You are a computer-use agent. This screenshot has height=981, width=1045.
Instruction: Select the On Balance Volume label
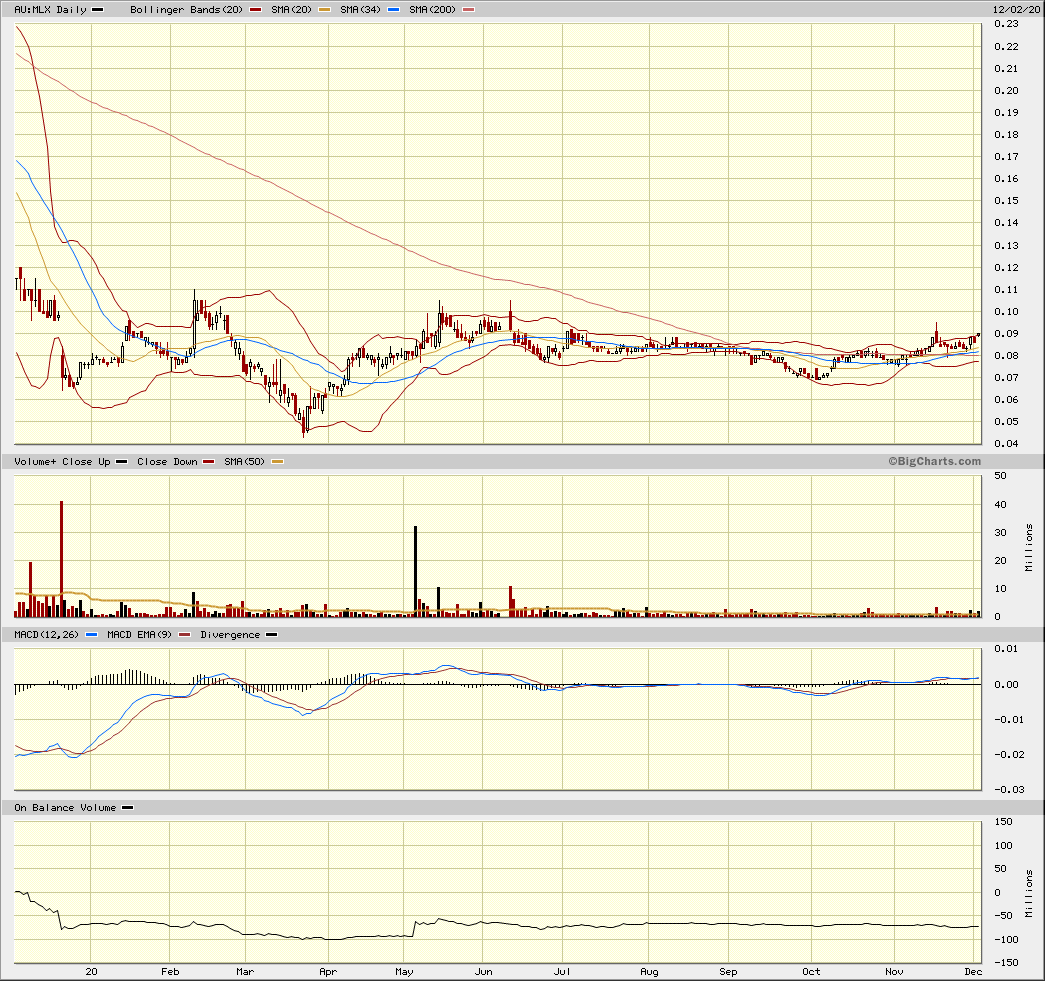tap(65, 808)
